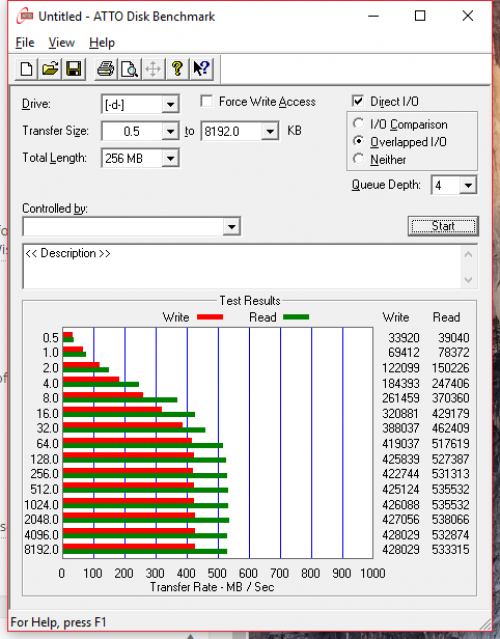Open the File menu
500x639 pixels.
(x=25, y=42)
